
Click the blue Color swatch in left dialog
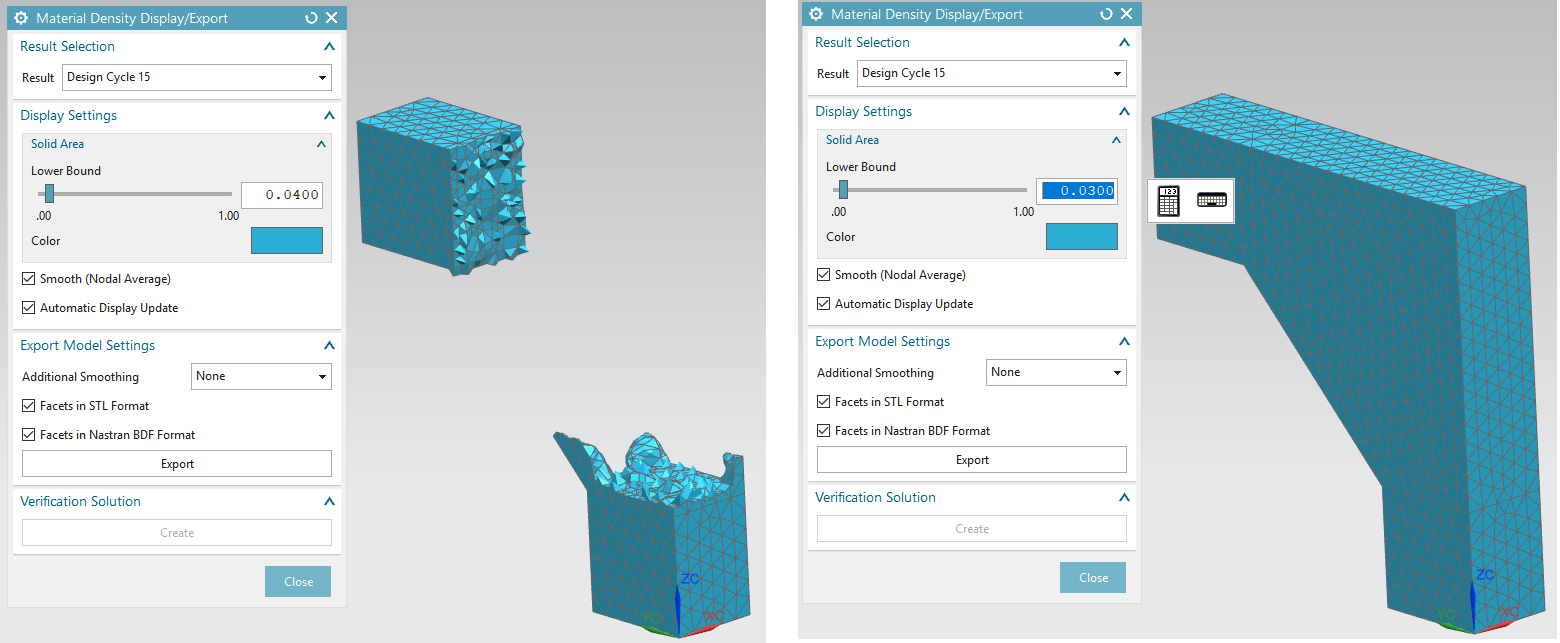(287, 240)
